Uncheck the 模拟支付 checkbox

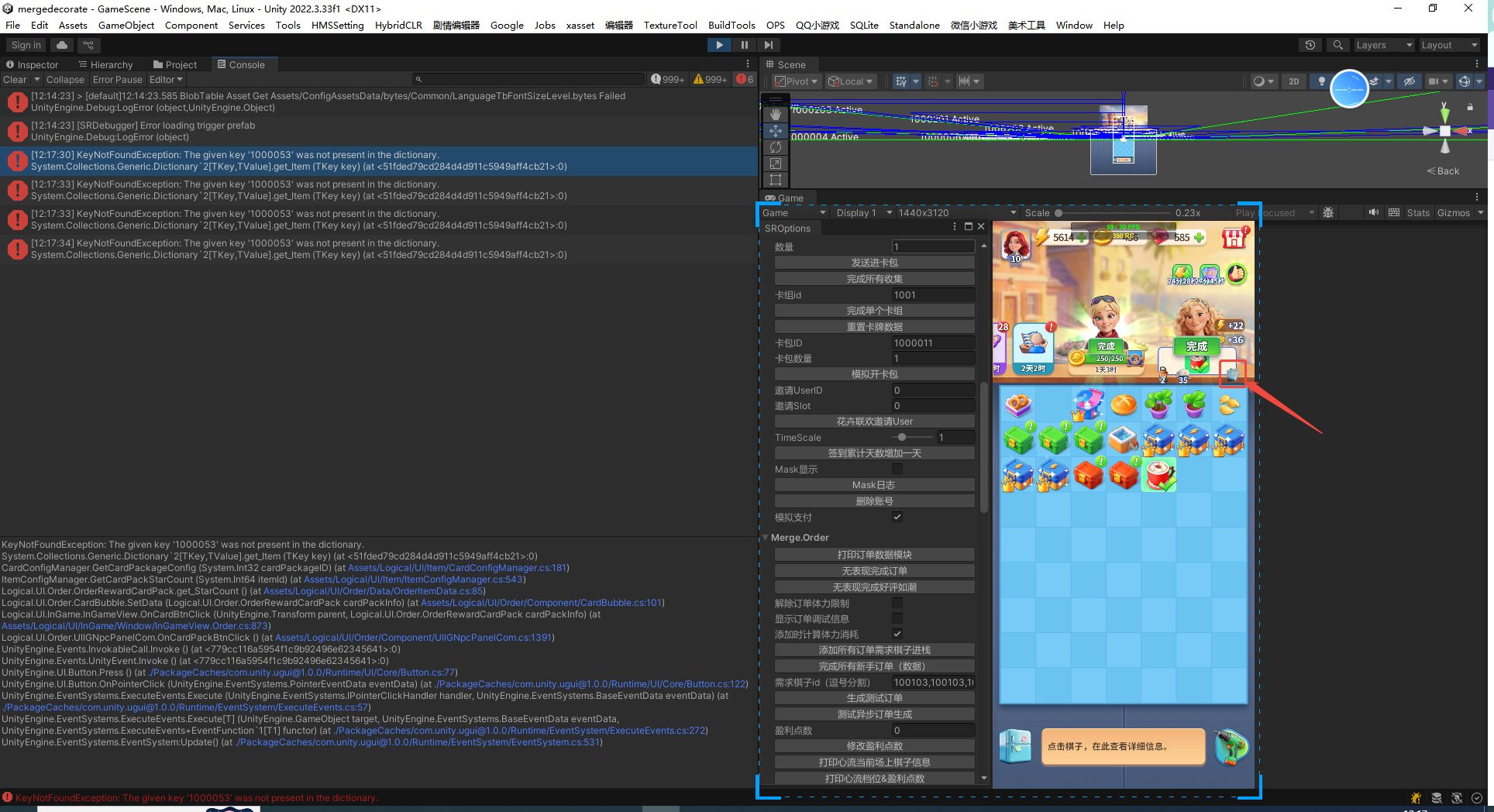[x=897, y=517]
